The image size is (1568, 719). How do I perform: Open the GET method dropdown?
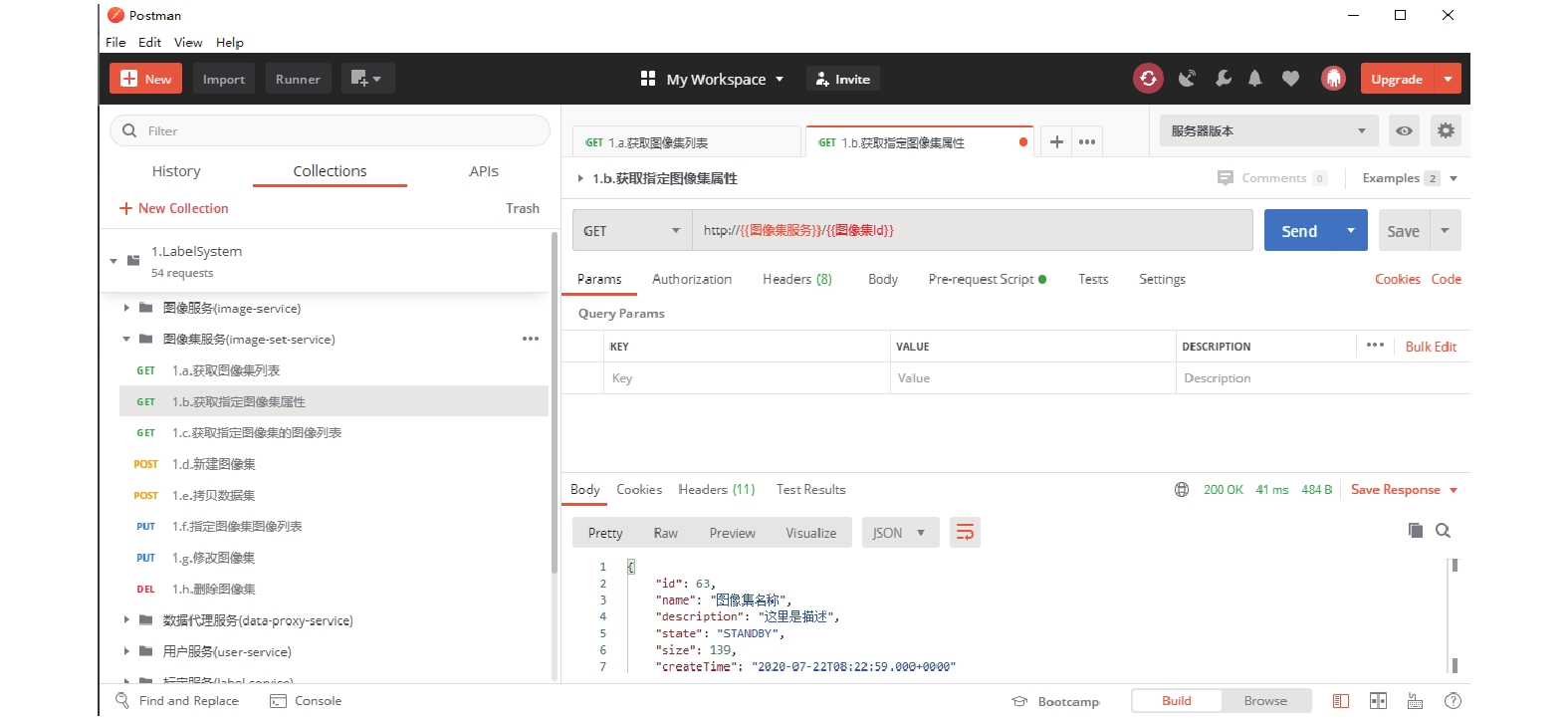click(632, 230)
